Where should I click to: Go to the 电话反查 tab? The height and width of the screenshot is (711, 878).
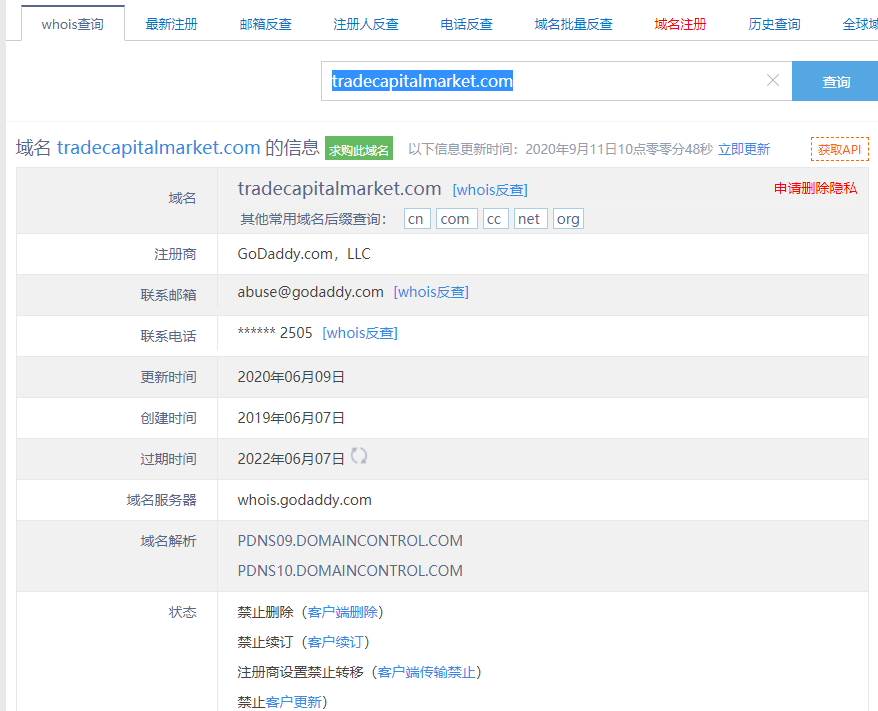466,24
